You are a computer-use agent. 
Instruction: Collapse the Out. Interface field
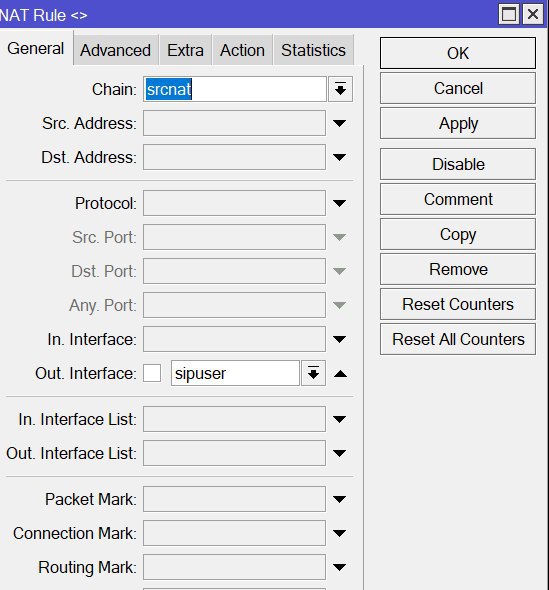tap(340, 373)
